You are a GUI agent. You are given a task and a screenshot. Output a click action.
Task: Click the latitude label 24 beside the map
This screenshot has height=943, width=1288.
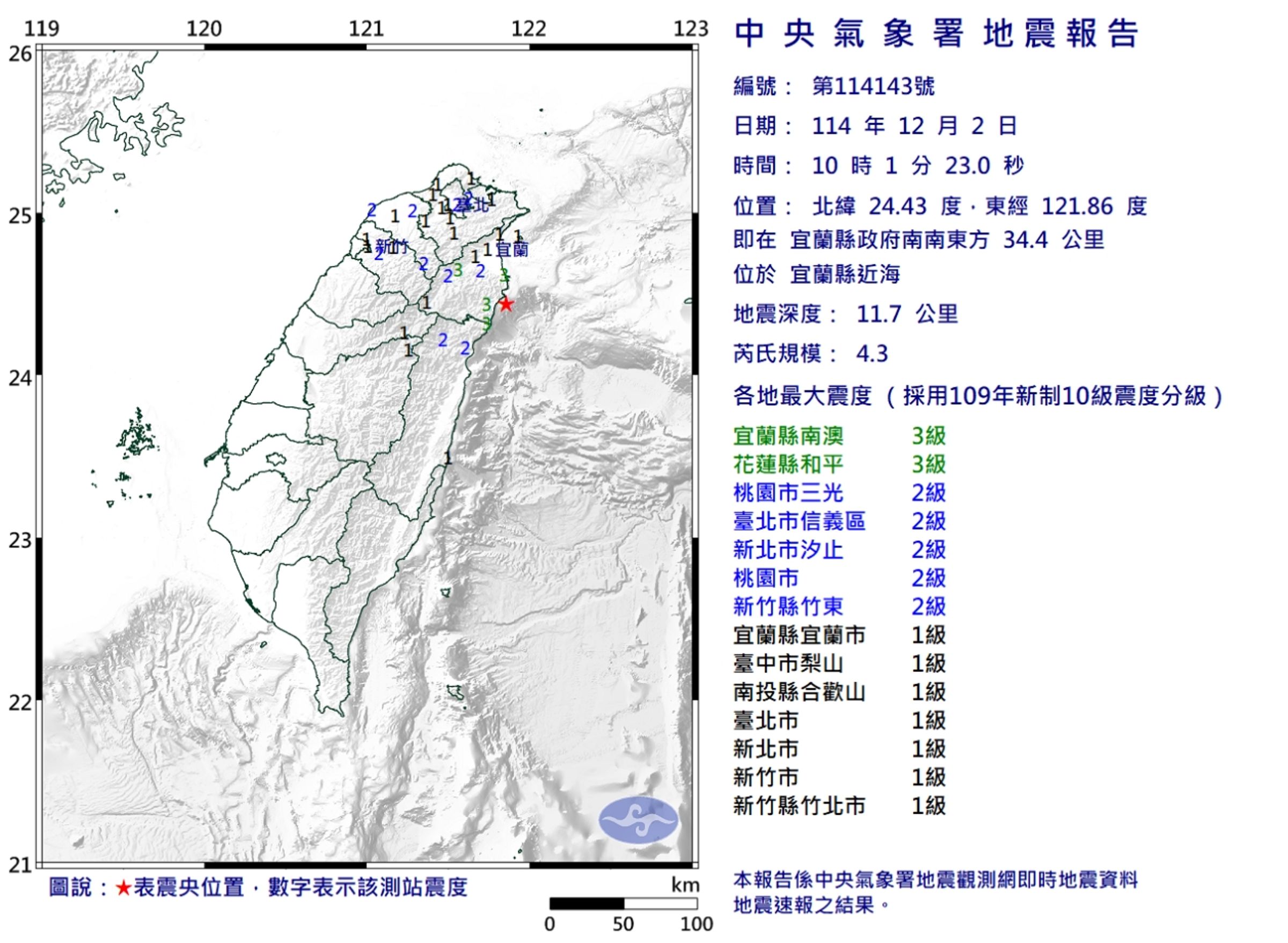pyautogui.click(x=20, y=378)
